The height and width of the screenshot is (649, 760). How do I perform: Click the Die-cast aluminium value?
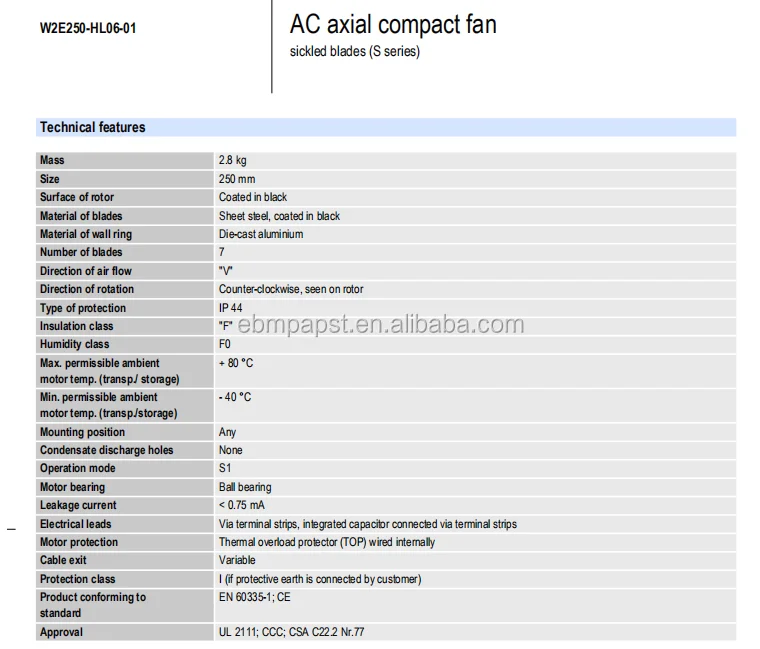(261, 234)
